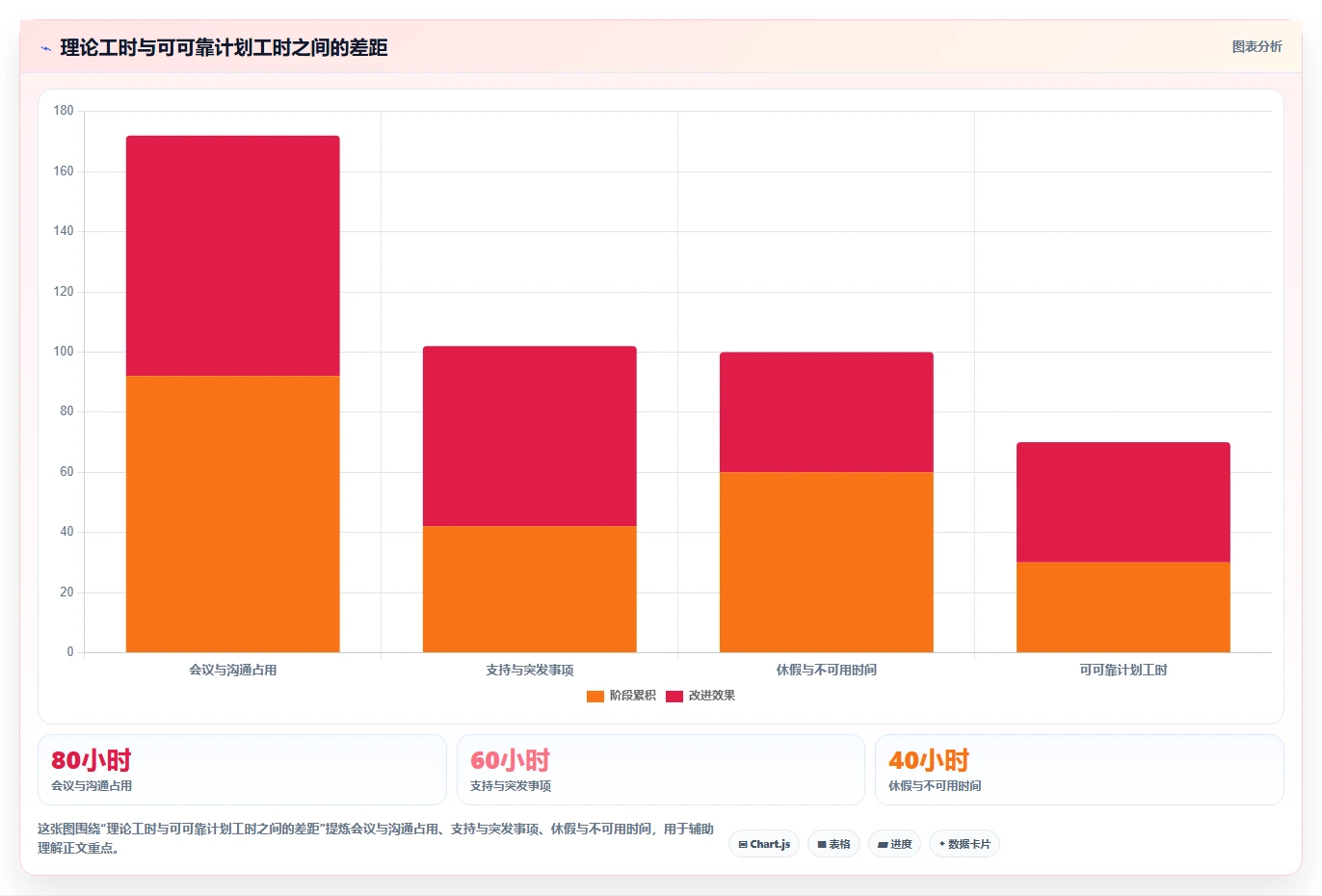Select the Chart.js tag chip
The width and height of the screenshot is (1322, 896).
point(764,844)
